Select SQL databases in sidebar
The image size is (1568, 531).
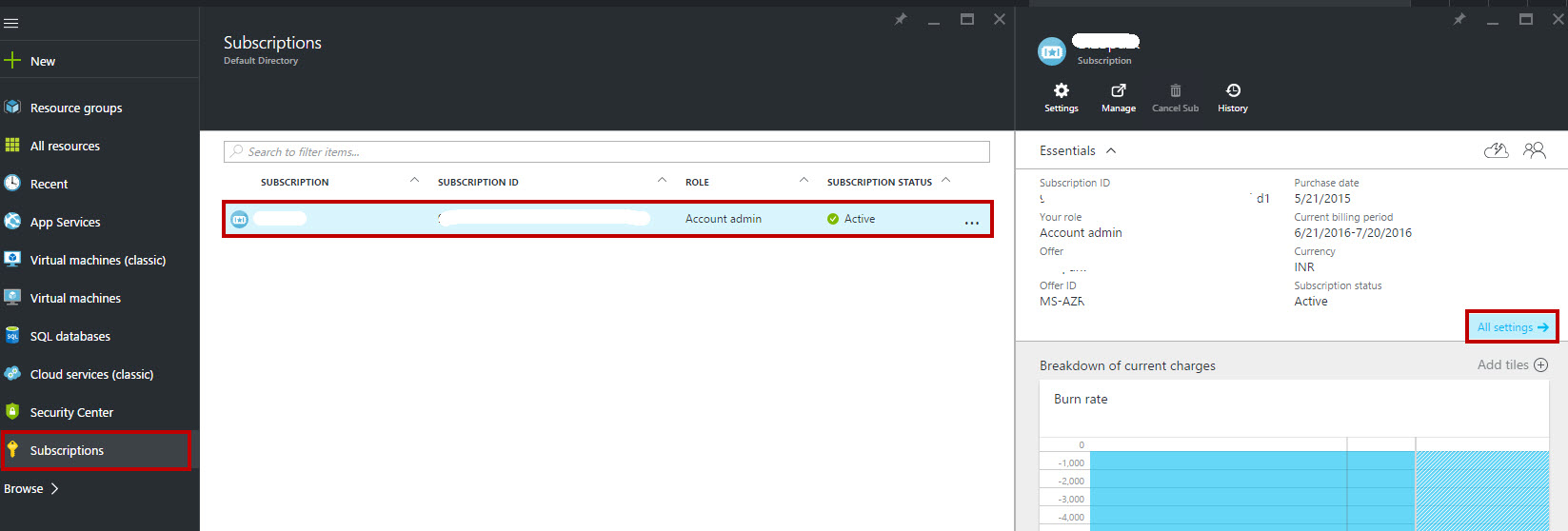point(99,336)
